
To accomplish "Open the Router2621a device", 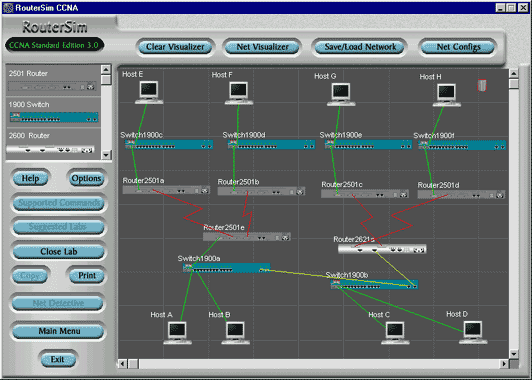I will (382, 249).
